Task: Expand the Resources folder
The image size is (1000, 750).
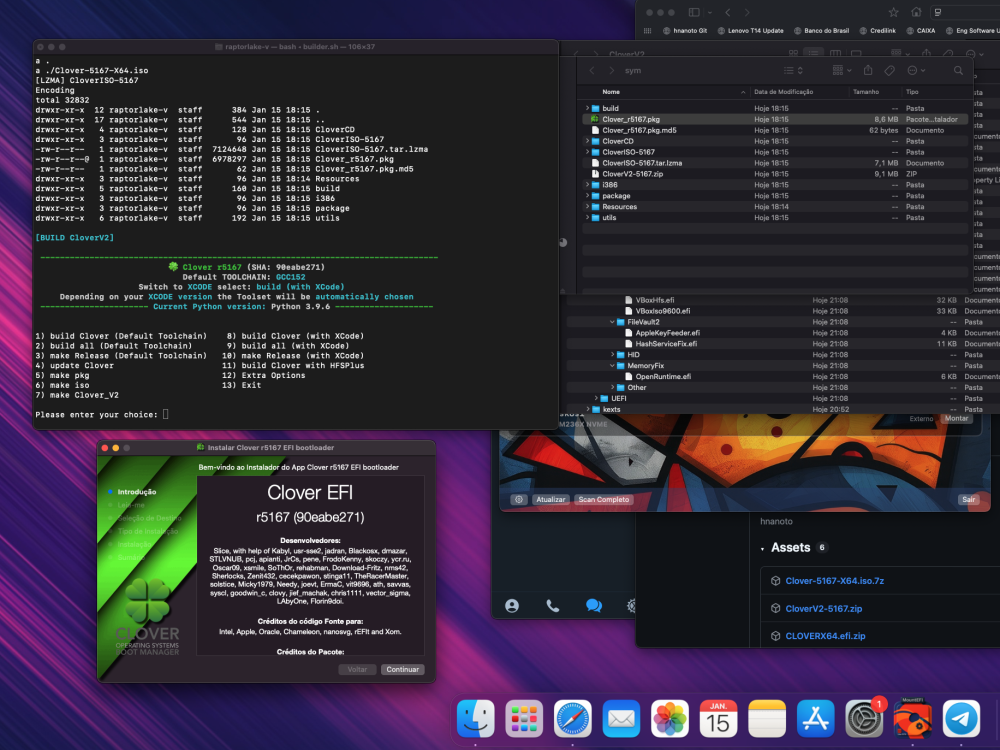Action: [587, 207]
